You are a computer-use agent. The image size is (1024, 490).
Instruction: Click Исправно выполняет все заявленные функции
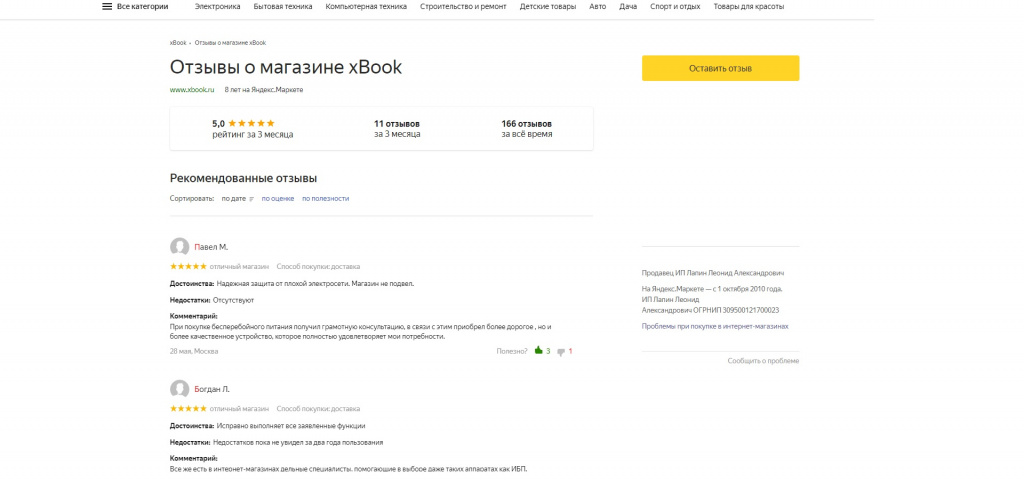tap(291, 426)
